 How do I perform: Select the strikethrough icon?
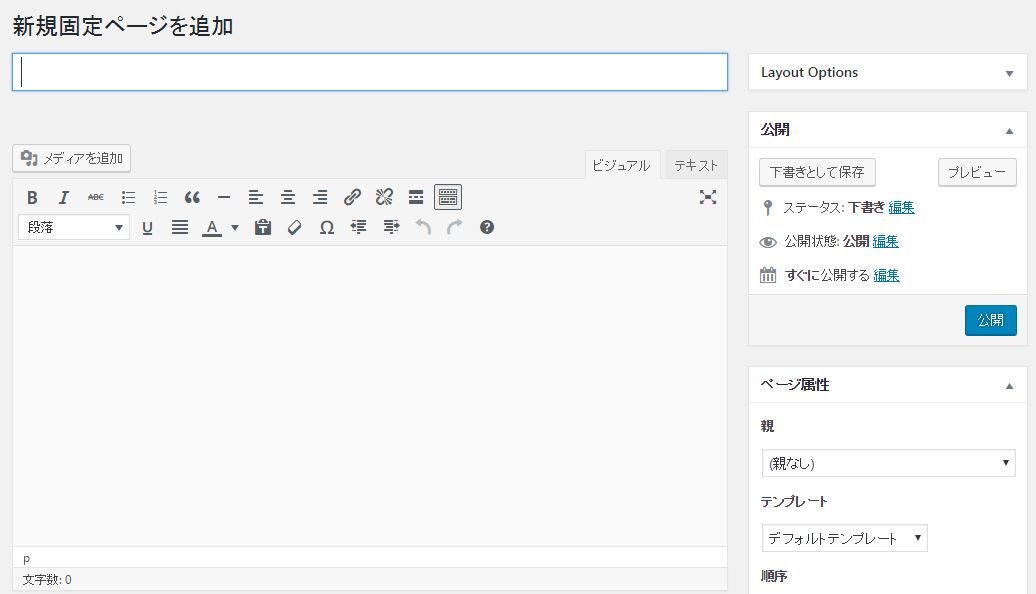pos(96,197)
